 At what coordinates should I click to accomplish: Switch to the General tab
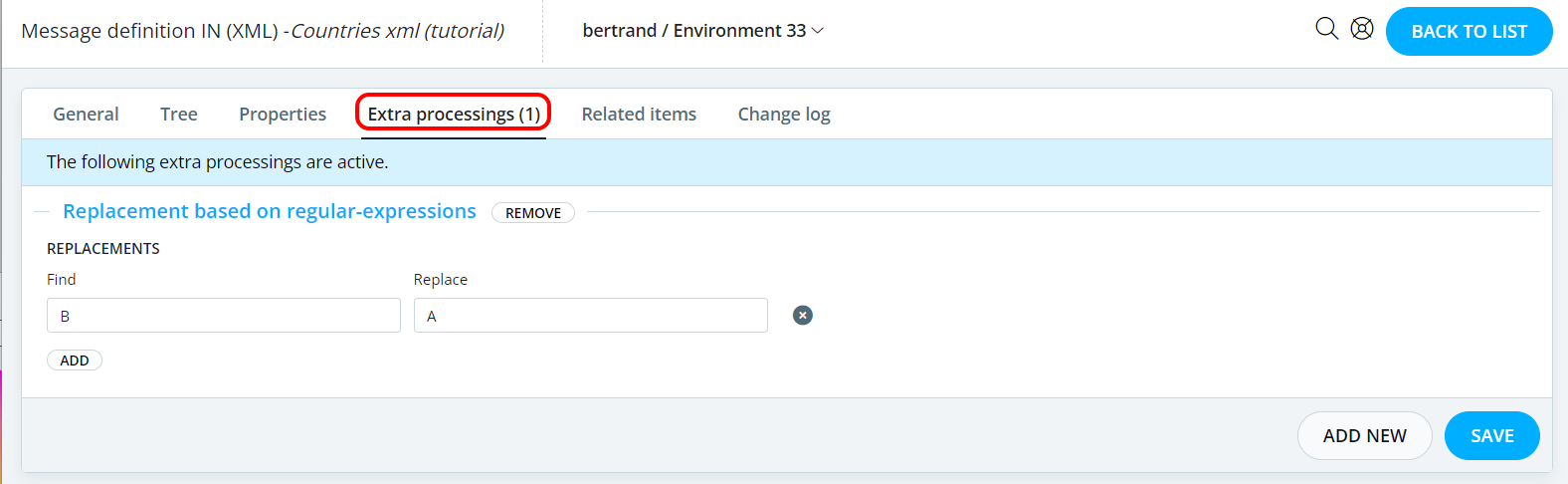pyautogui.click(x=86, y=115)
